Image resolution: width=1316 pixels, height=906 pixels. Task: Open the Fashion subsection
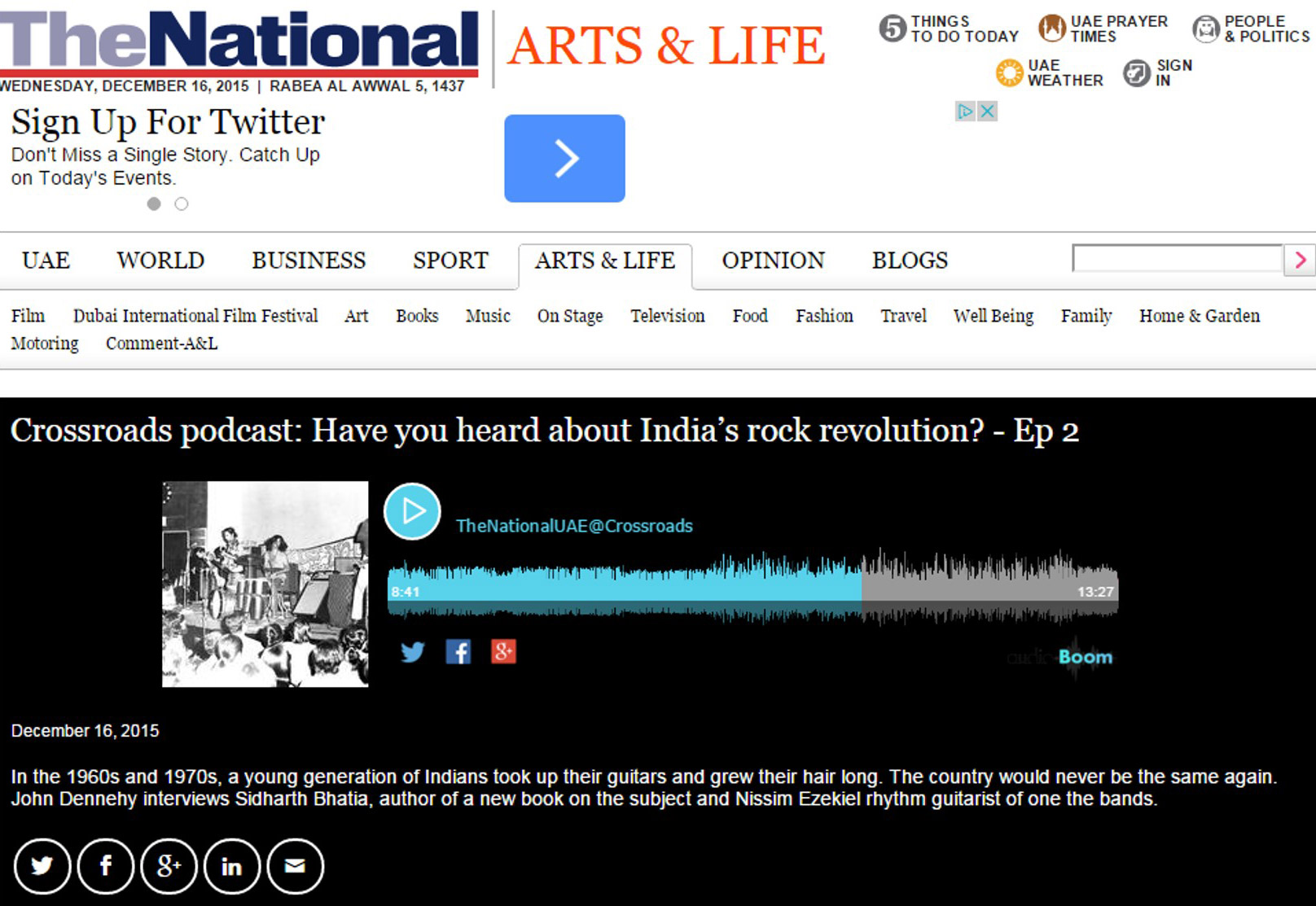coord(824,316)
